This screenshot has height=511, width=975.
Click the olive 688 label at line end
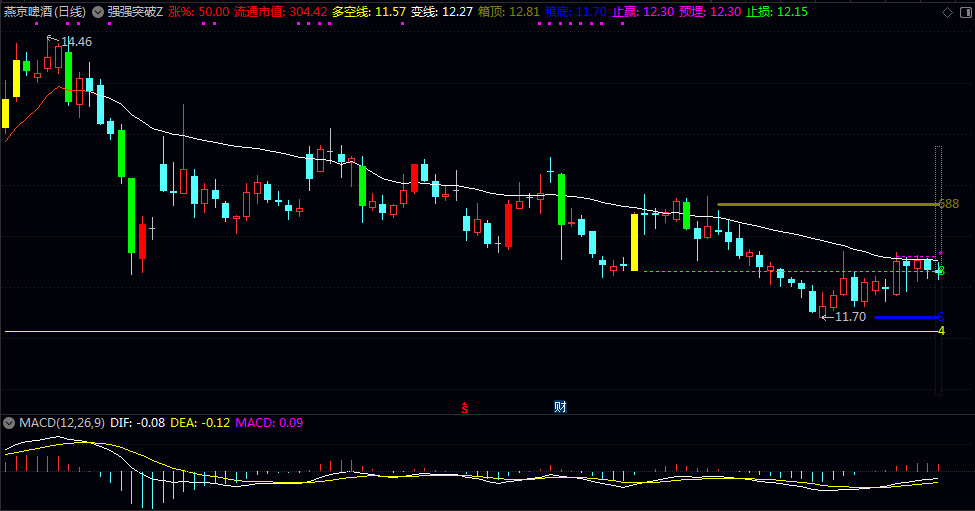(x=949, y=204)
